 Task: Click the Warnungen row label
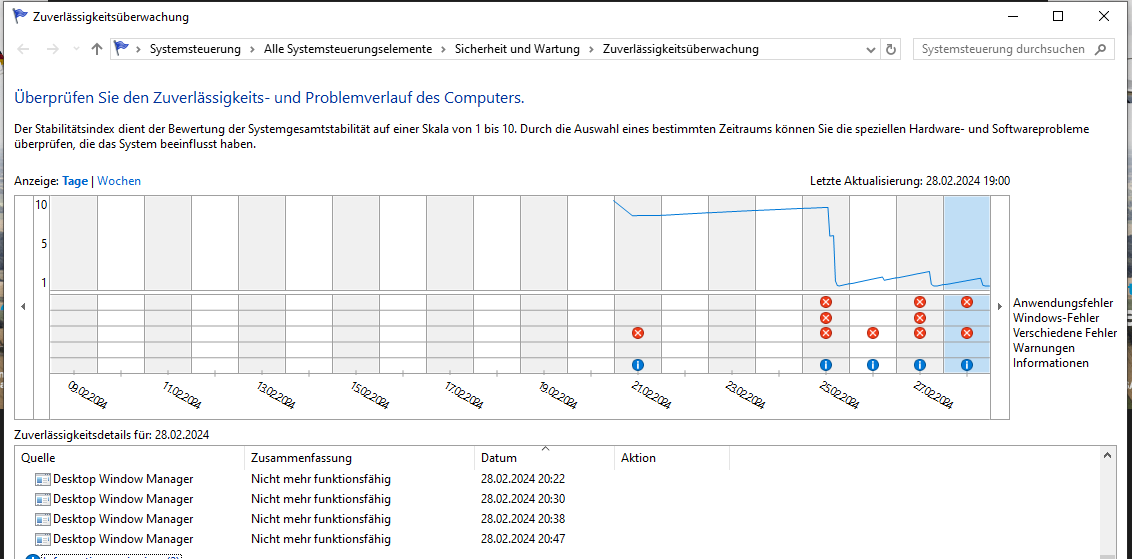[1044, 348]
